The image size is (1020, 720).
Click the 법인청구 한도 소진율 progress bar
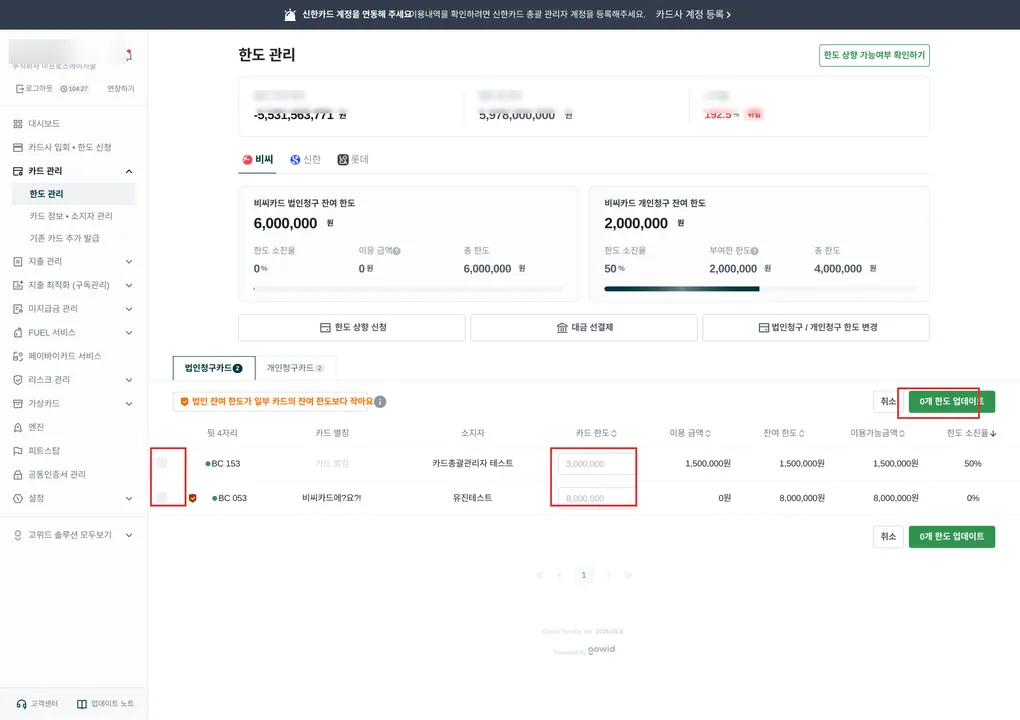coord(409,289)
